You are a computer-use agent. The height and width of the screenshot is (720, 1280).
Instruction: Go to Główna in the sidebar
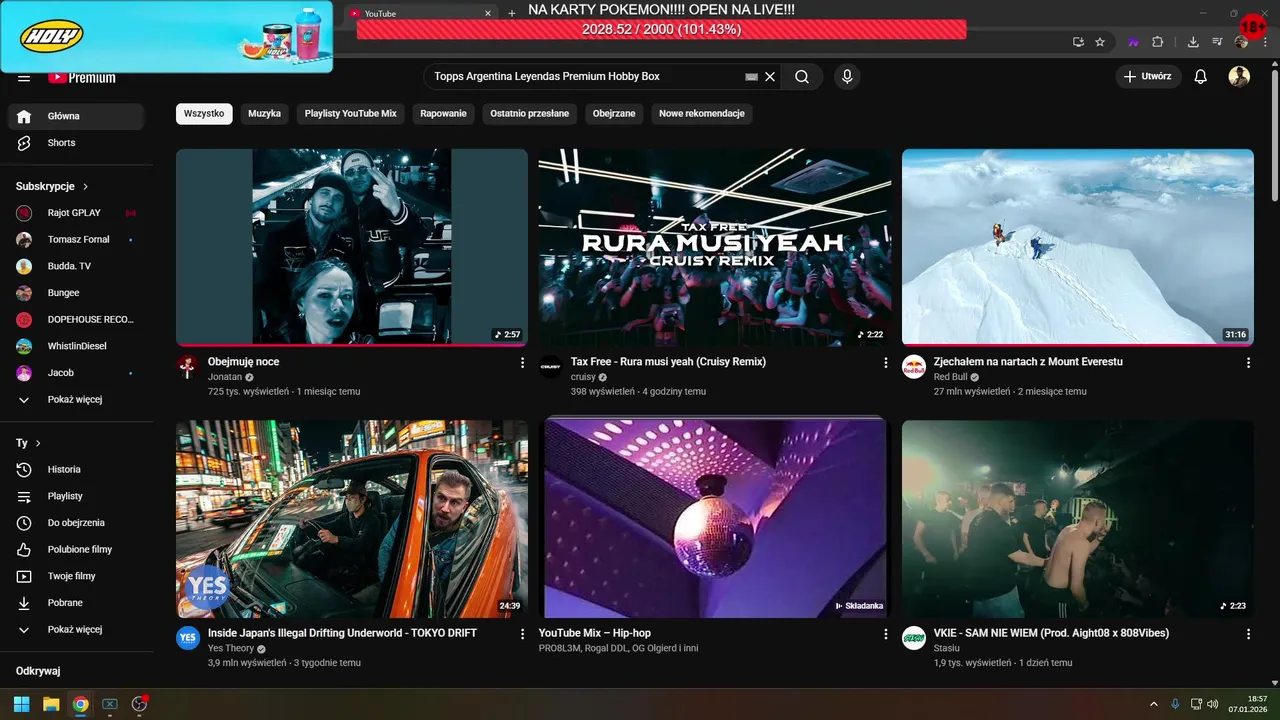pos(77,116)
